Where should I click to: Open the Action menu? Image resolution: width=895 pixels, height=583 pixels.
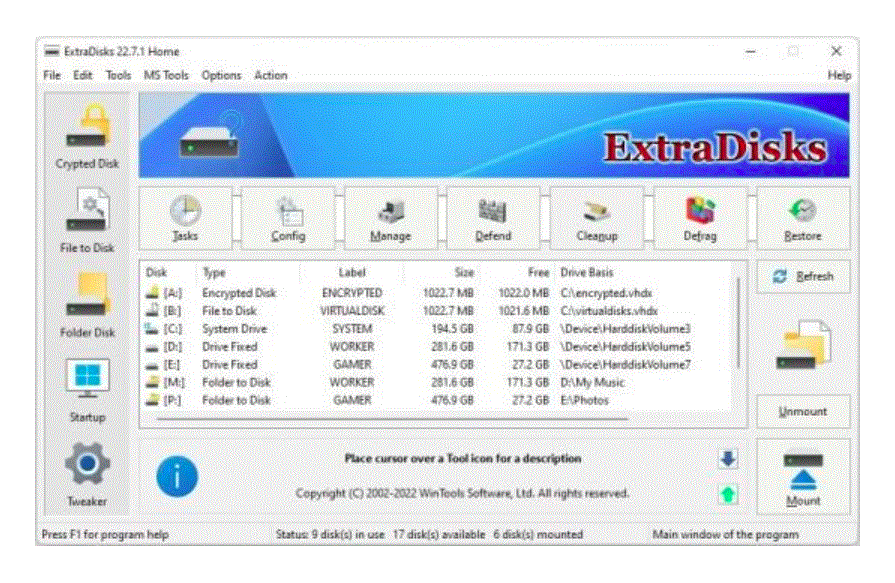(x=271, y=75)
